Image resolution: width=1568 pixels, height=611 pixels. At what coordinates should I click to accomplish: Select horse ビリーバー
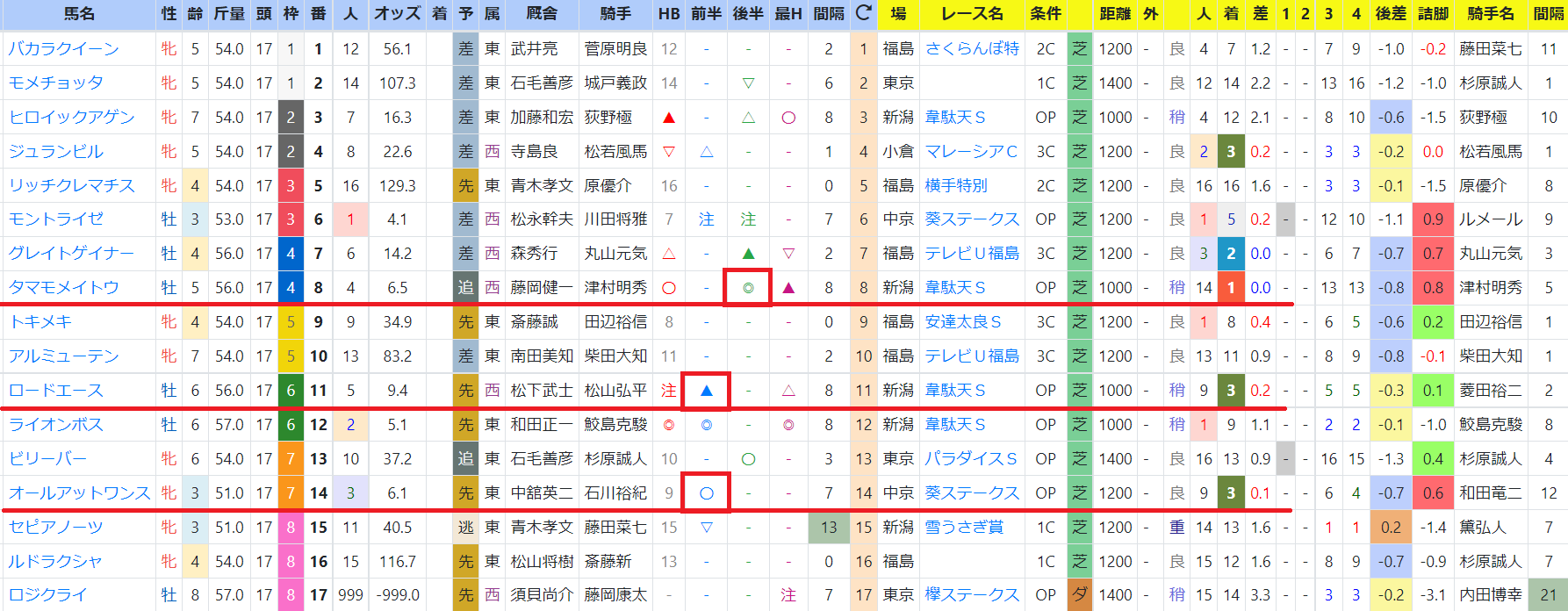point(47,459)
